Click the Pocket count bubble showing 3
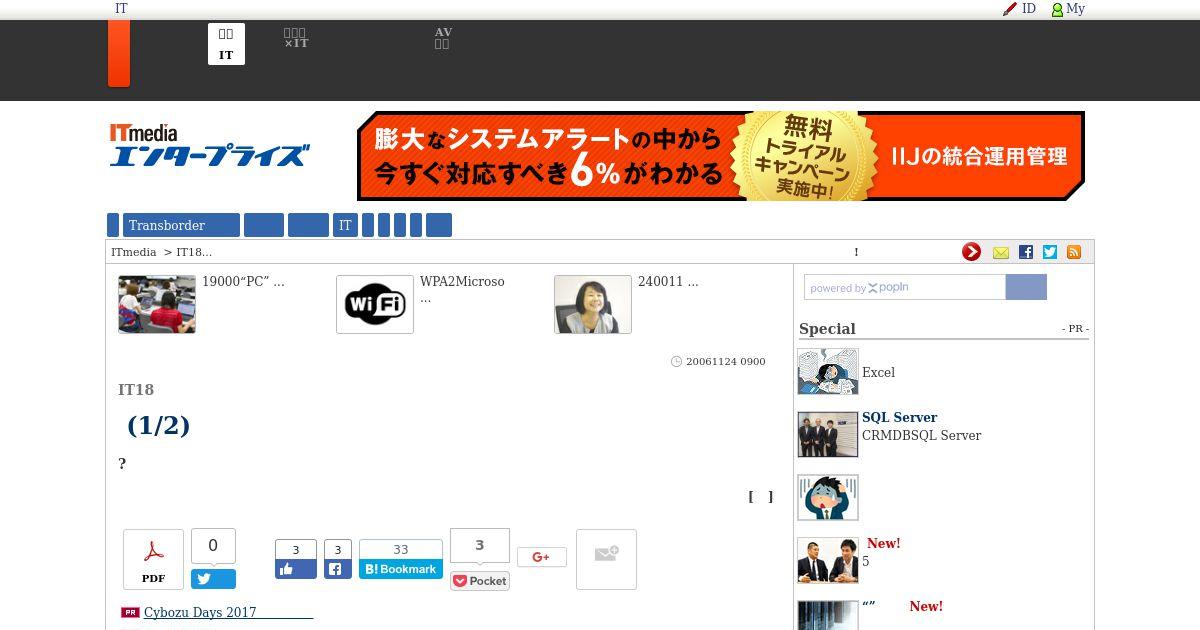Viewport: 1200px width, 630px height. (480, 546)
